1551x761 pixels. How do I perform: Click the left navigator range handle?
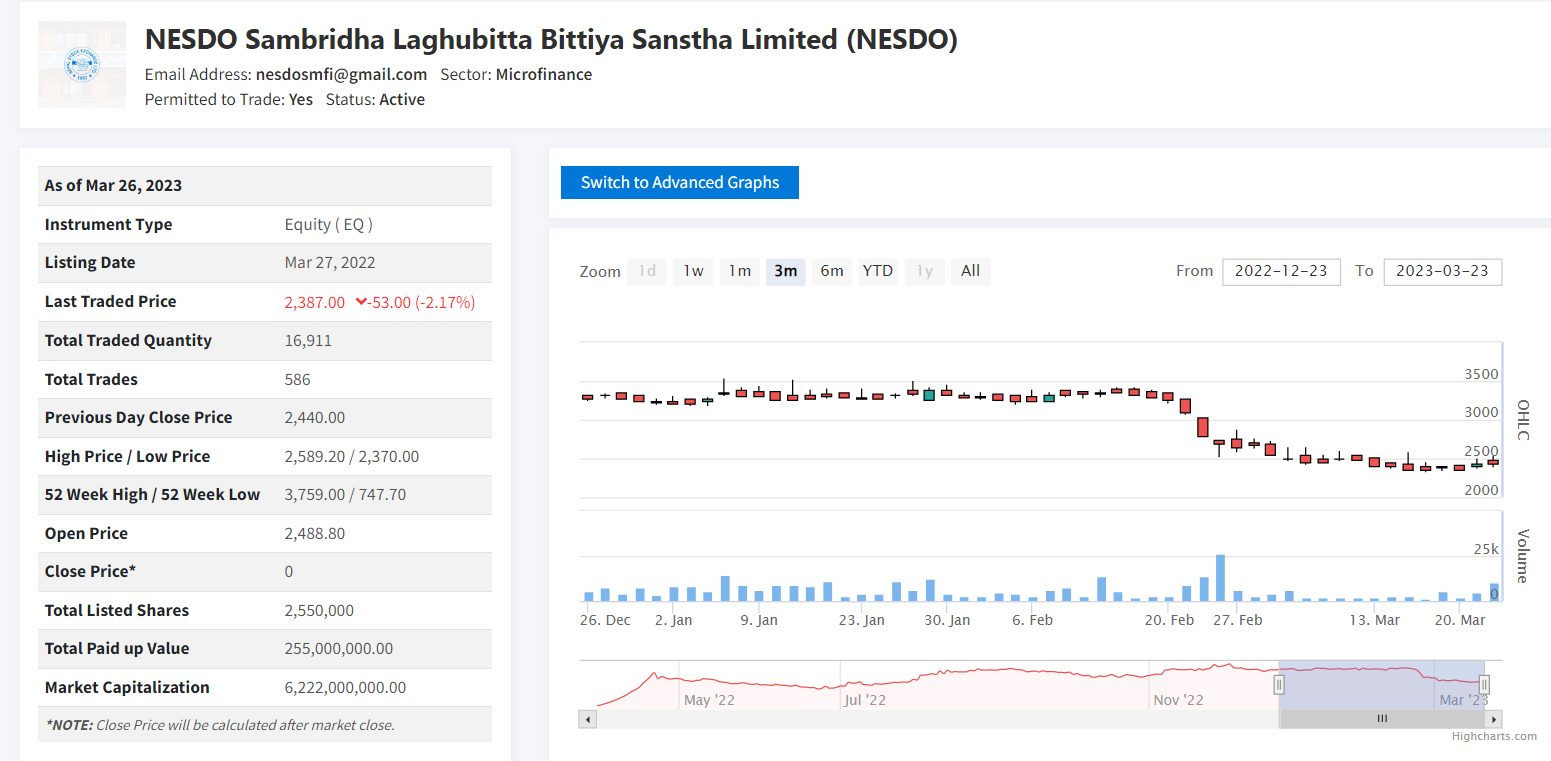[1278, 684]
